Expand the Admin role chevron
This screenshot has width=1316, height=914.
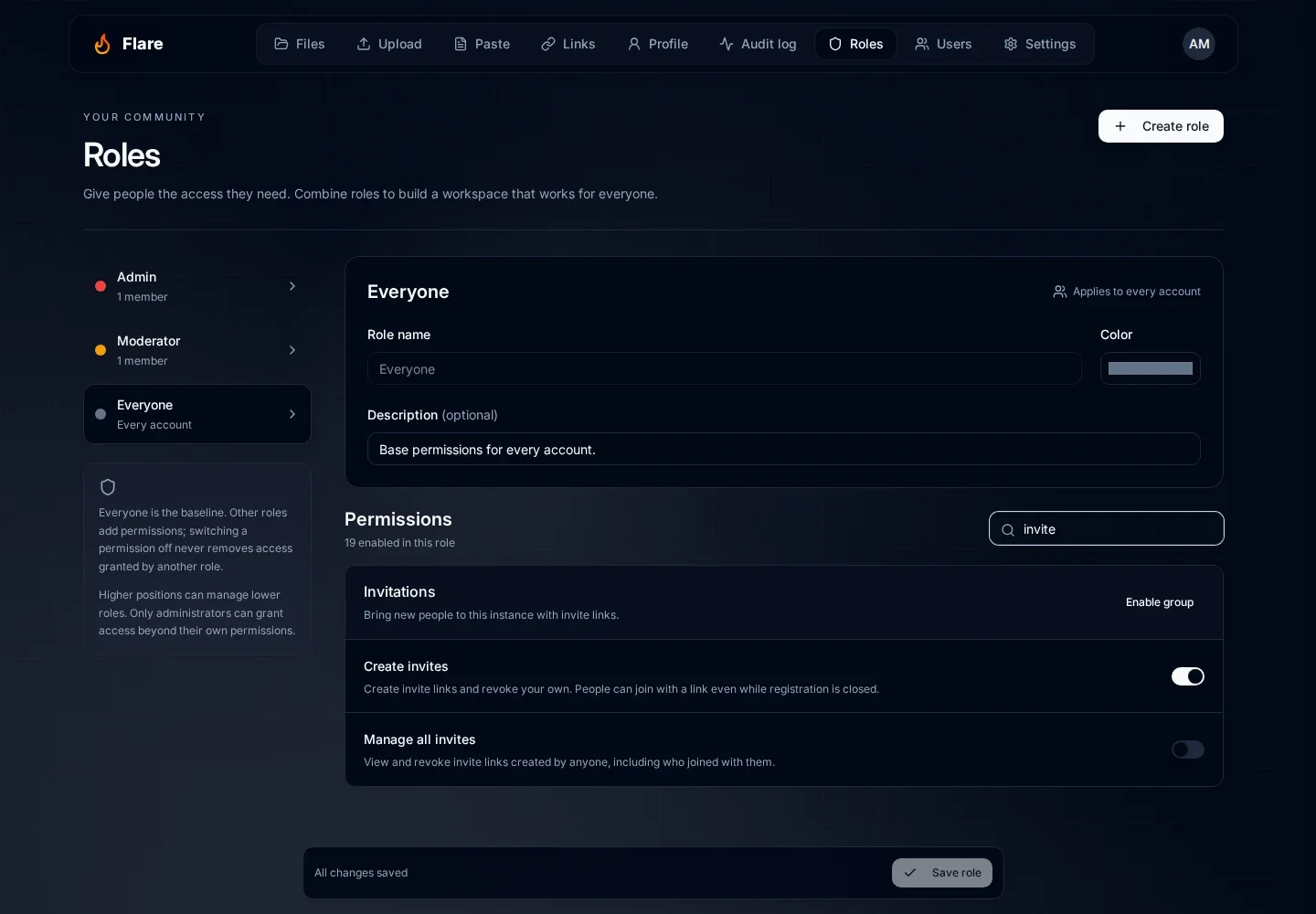point(292,286)
